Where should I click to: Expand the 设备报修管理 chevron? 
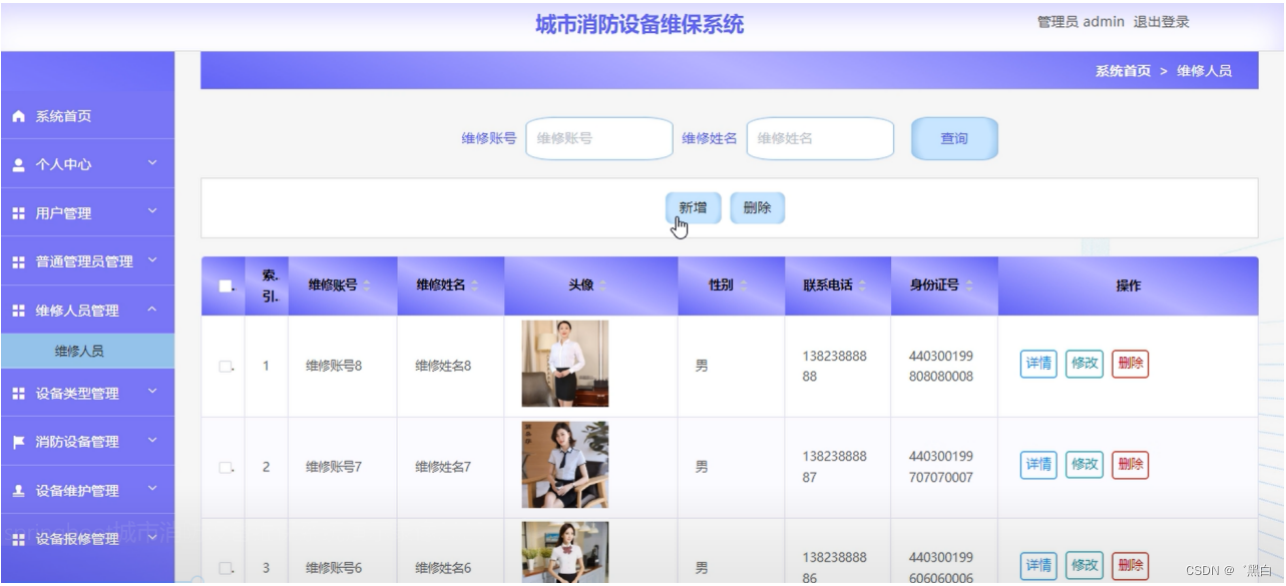(153, 538)
